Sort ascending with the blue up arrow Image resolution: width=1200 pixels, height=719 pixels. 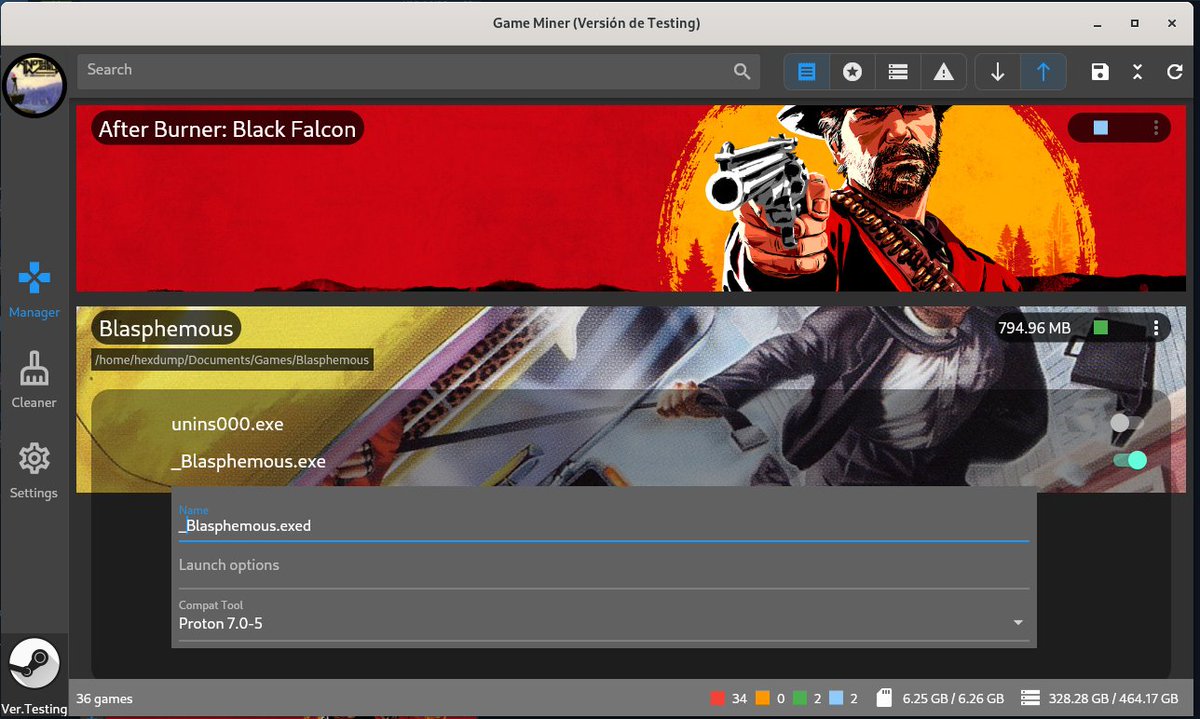click(x=1043, y=71)
